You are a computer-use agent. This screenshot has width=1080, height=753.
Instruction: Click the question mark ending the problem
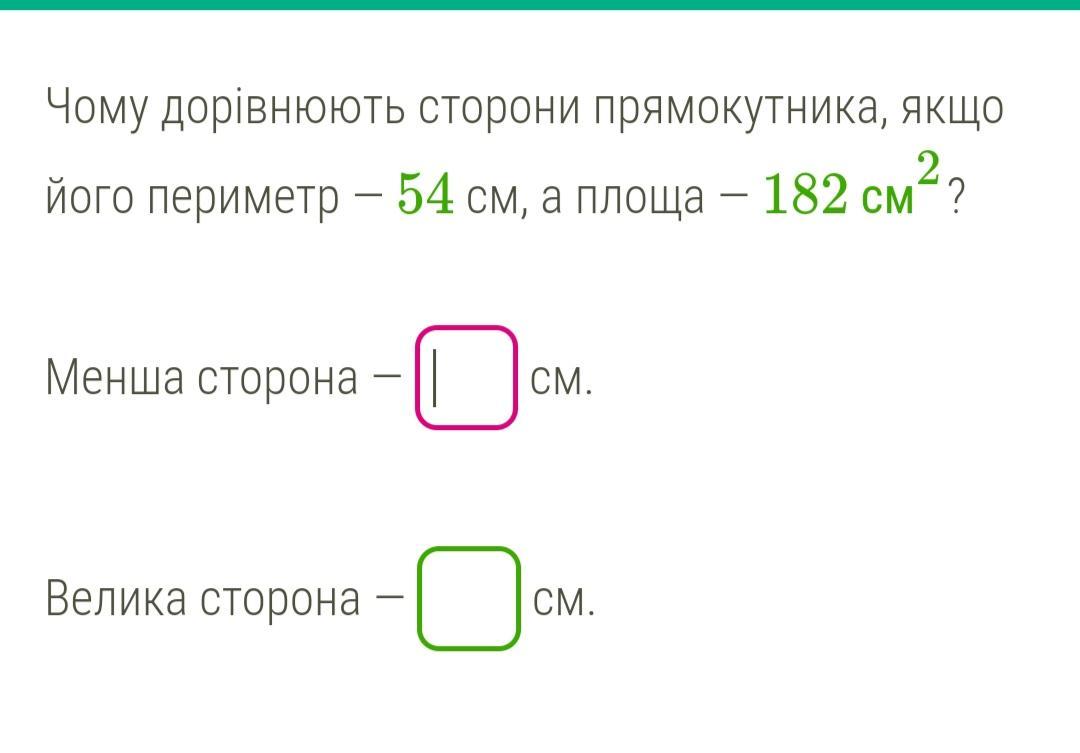[x=956, y=196]
